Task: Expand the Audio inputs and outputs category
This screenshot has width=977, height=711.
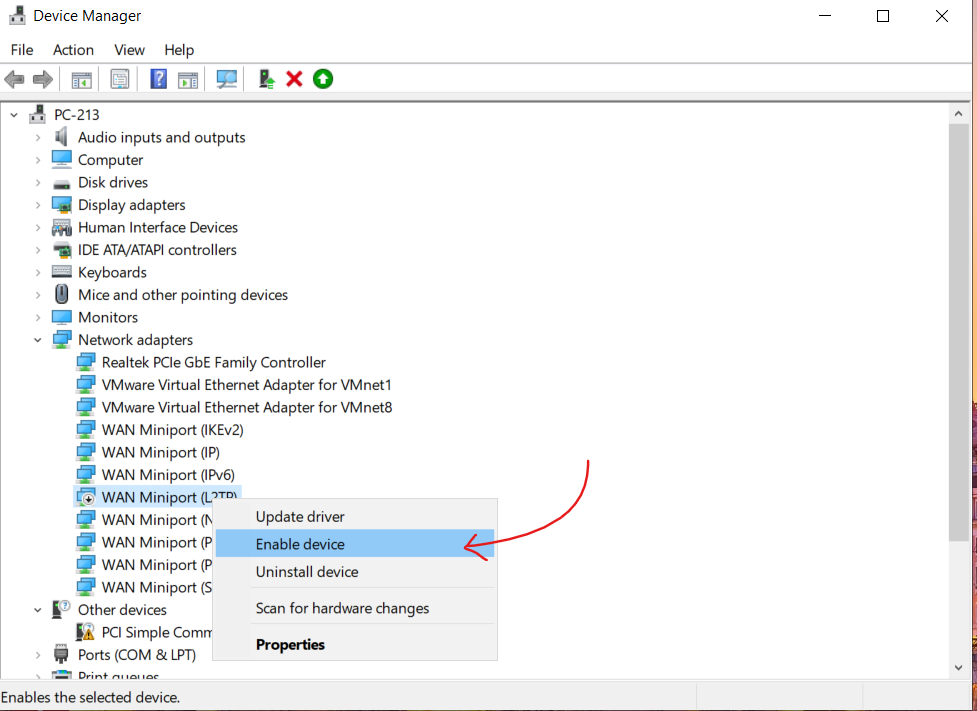Action: point(38,138)
